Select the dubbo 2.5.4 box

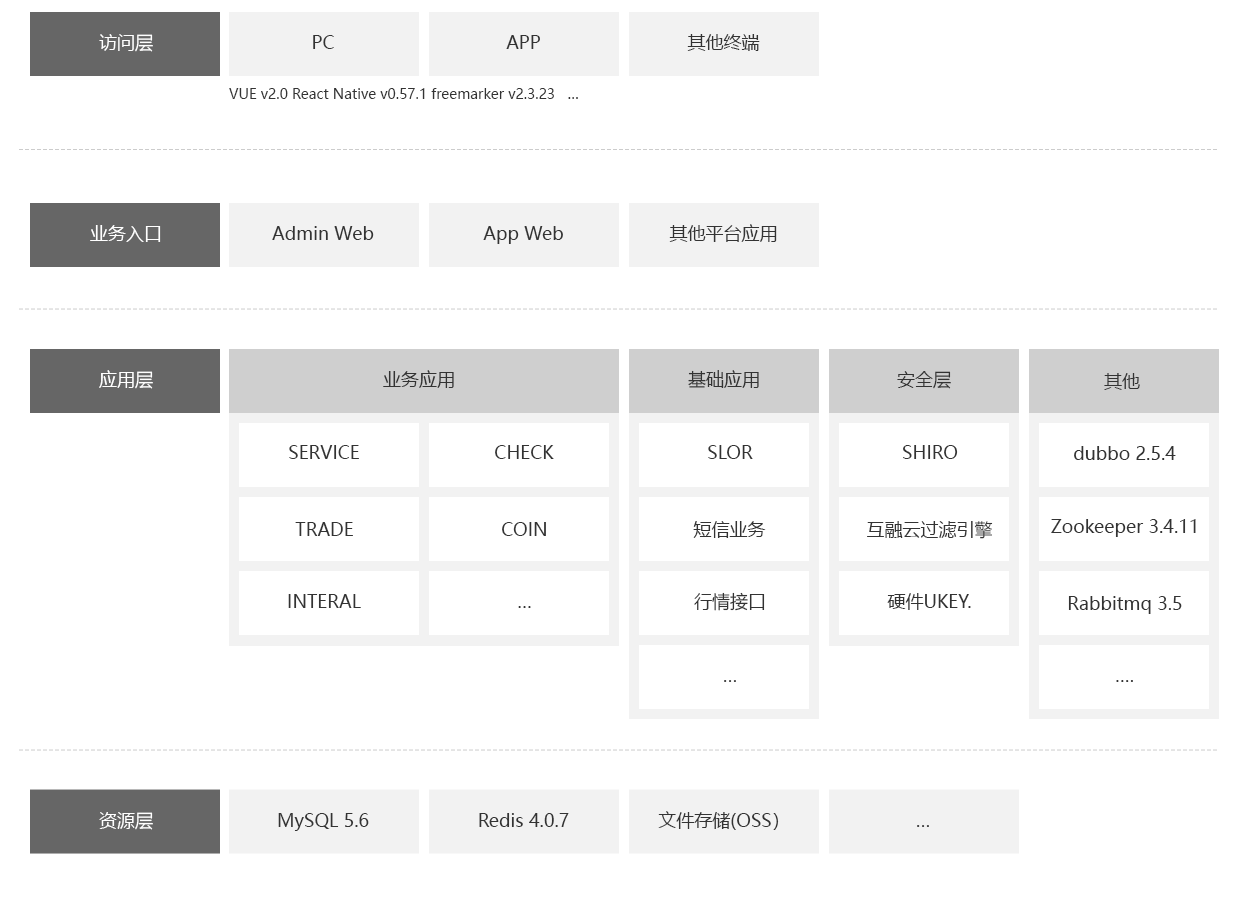(1123, 454)
